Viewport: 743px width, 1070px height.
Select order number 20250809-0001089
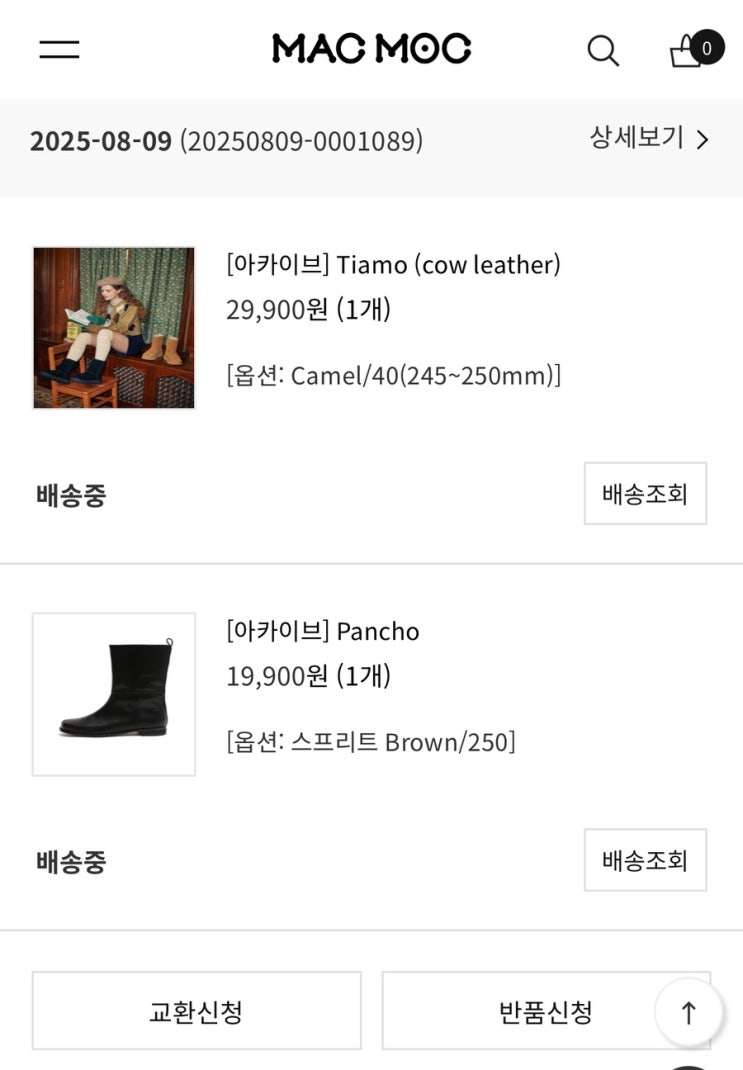pyautogui.click(x=302, y=141)
